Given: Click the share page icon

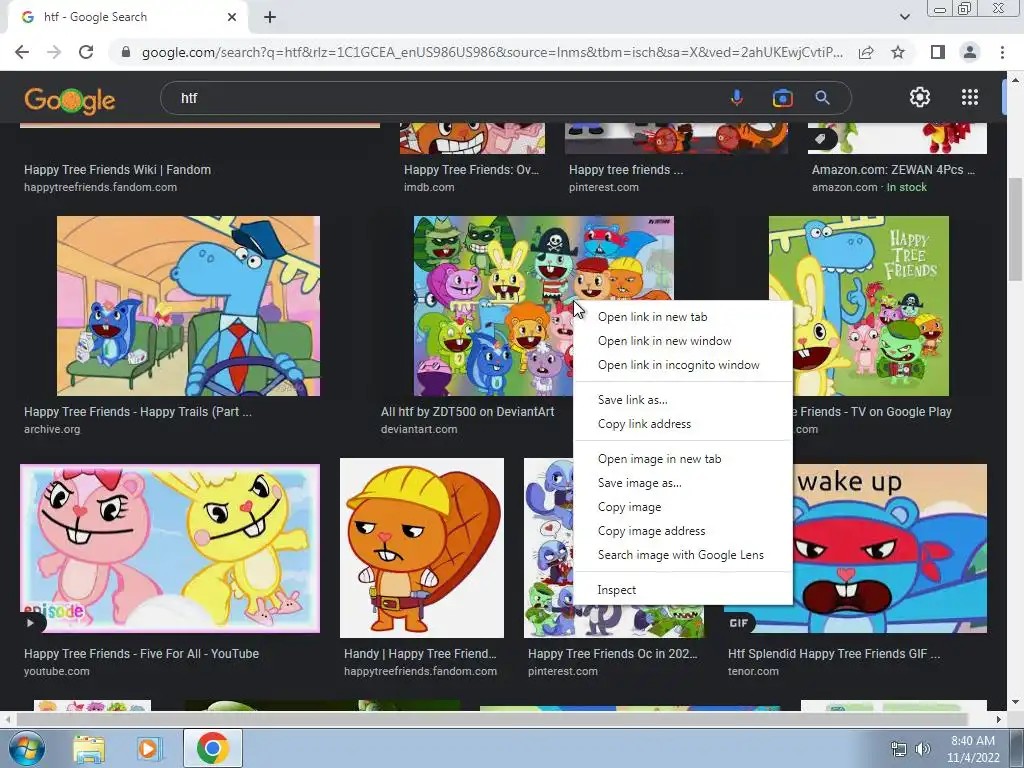Looking at the screenshot, I should click(866, 52).
